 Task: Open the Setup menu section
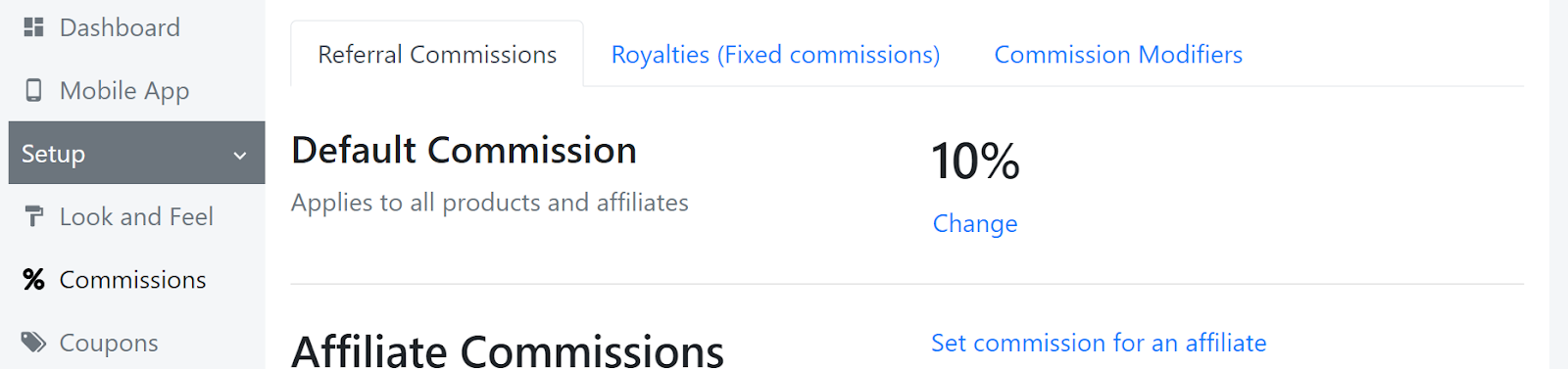click(x=137, y=153)
